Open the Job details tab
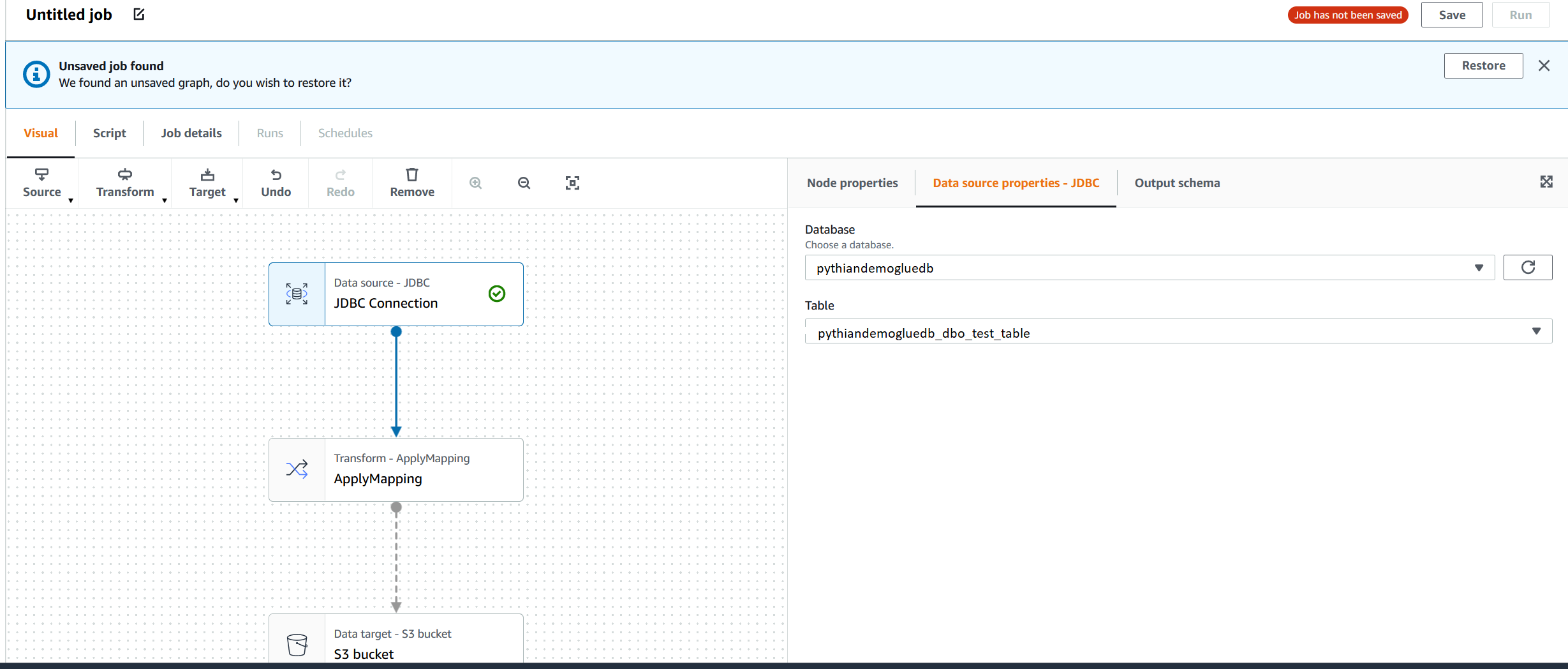Screen dimensions: 1568x669 pos(191,133)
